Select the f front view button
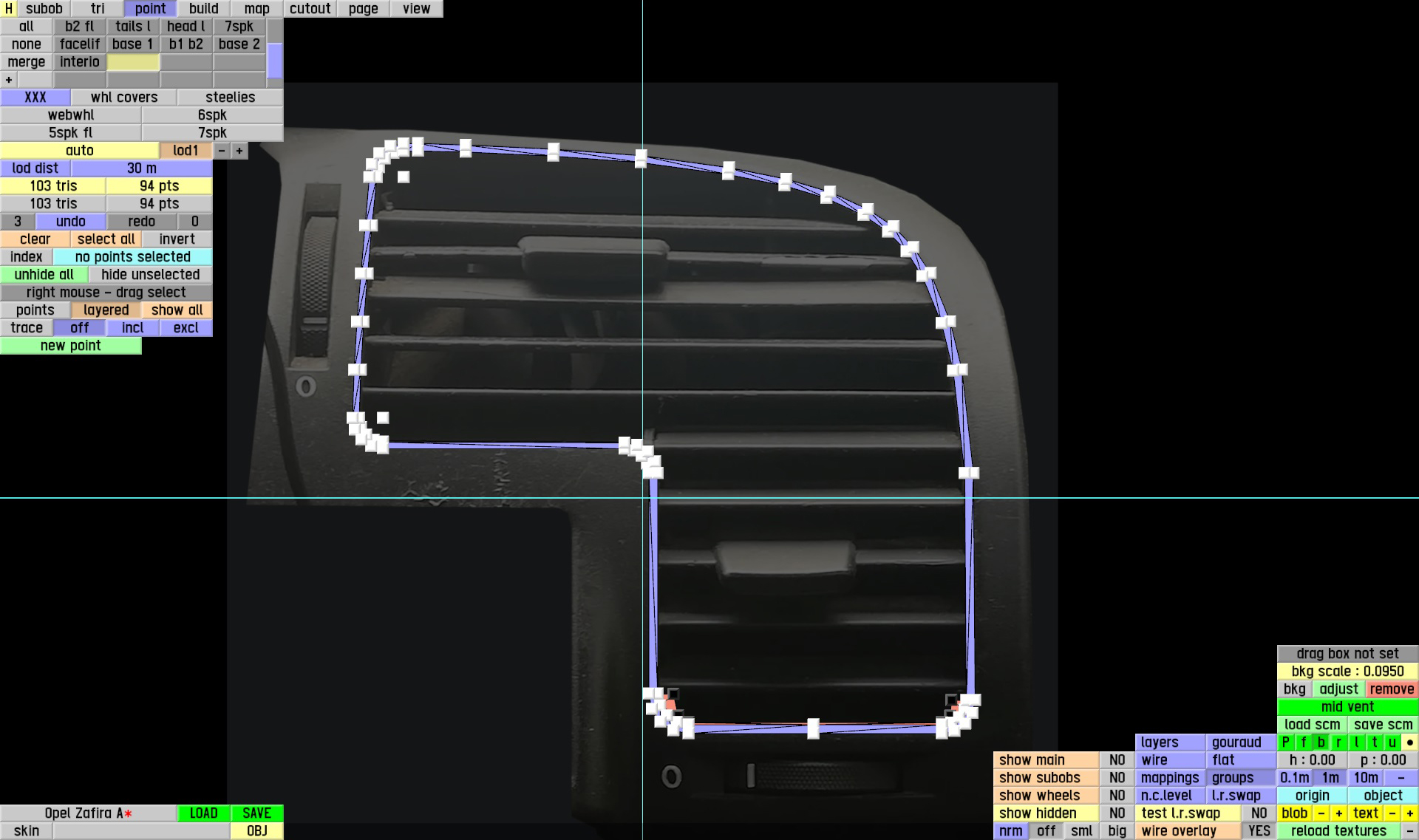 click(x=1303, y=742)
